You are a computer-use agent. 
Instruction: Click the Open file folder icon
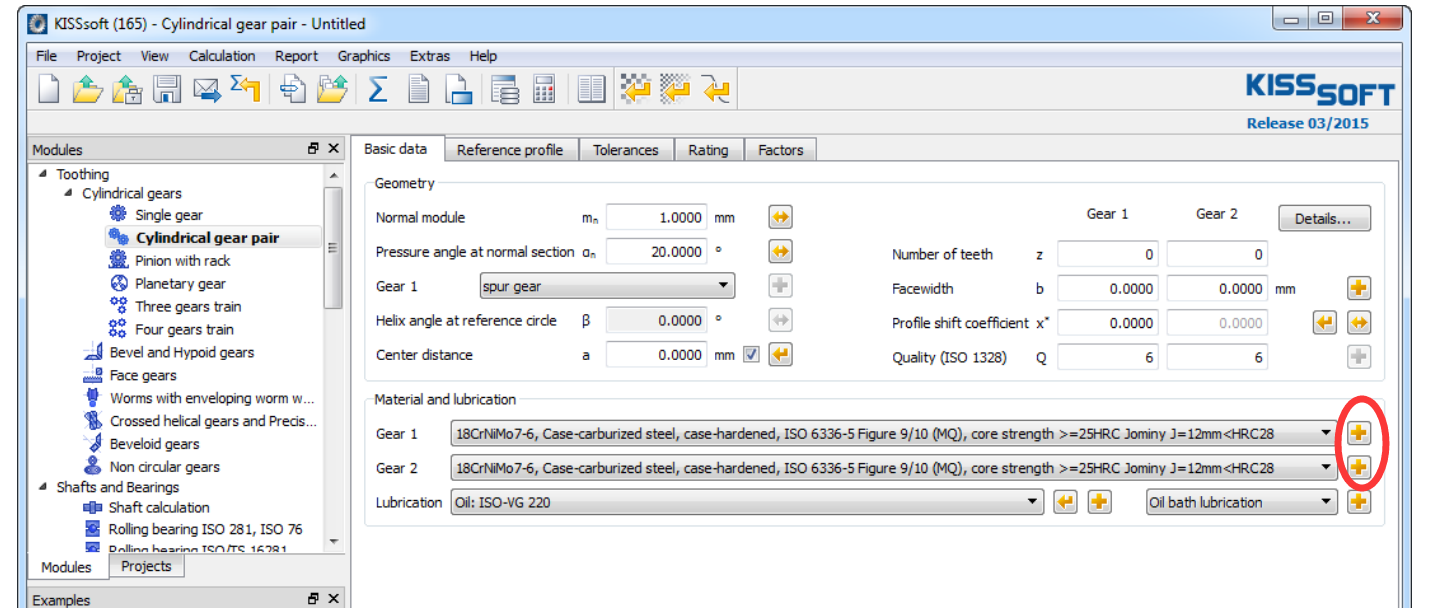point(87,90)
